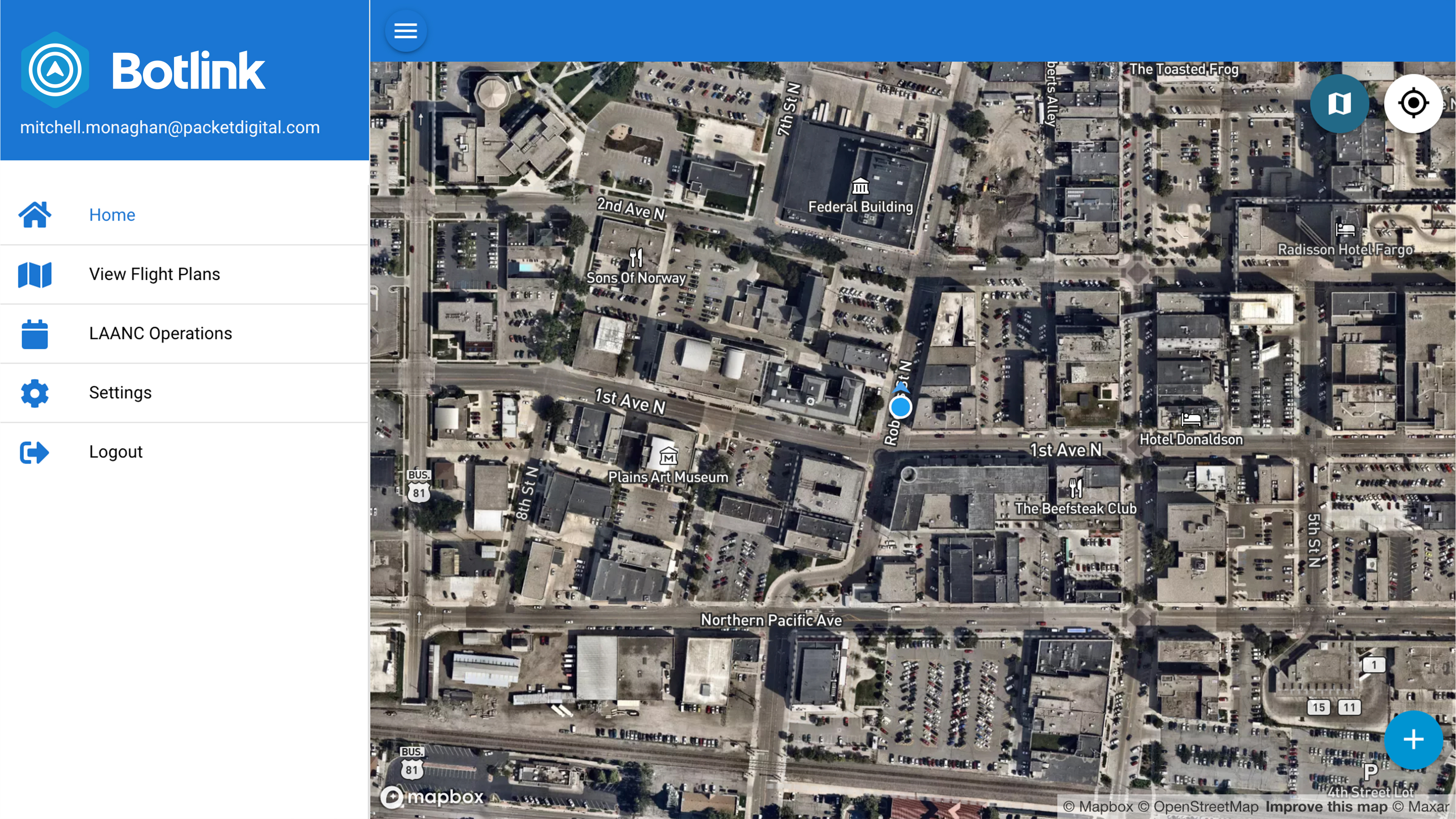Click the Logout arrow icon
The width and height of the screenshot is (1456, 819).
tap(35, 452)
